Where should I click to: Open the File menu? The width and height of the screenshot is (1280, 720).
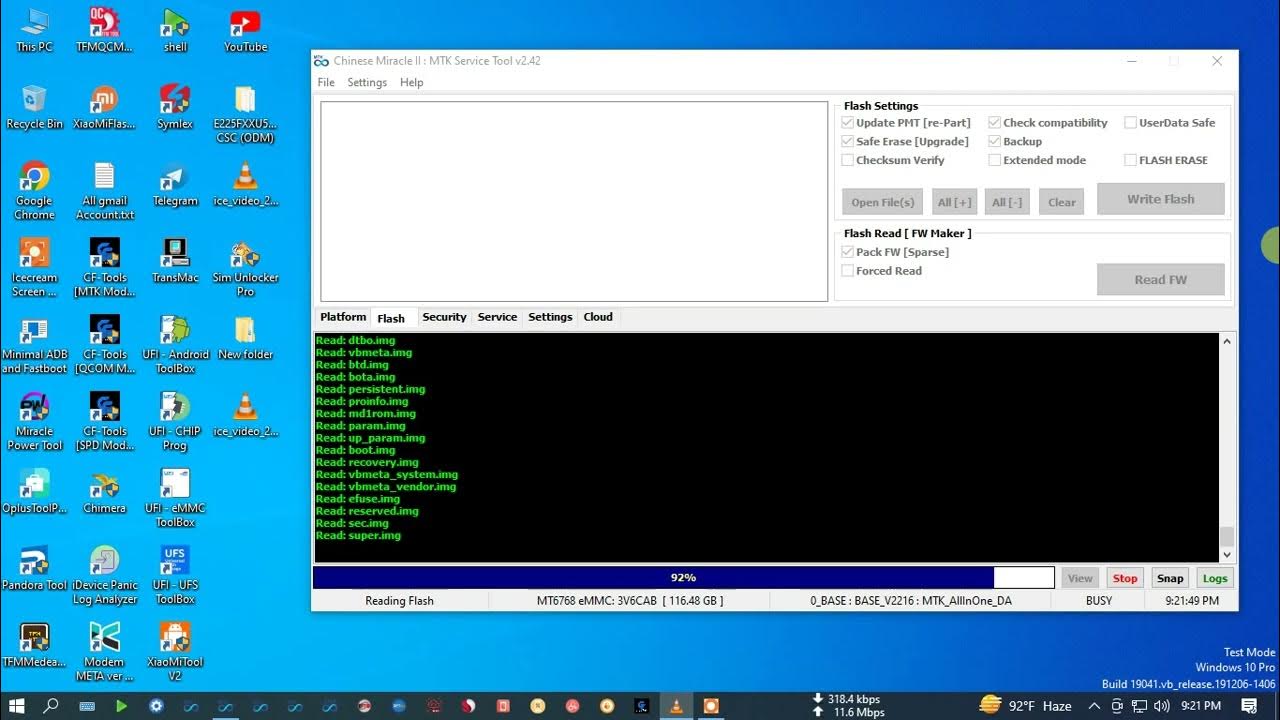coord(326,83)
